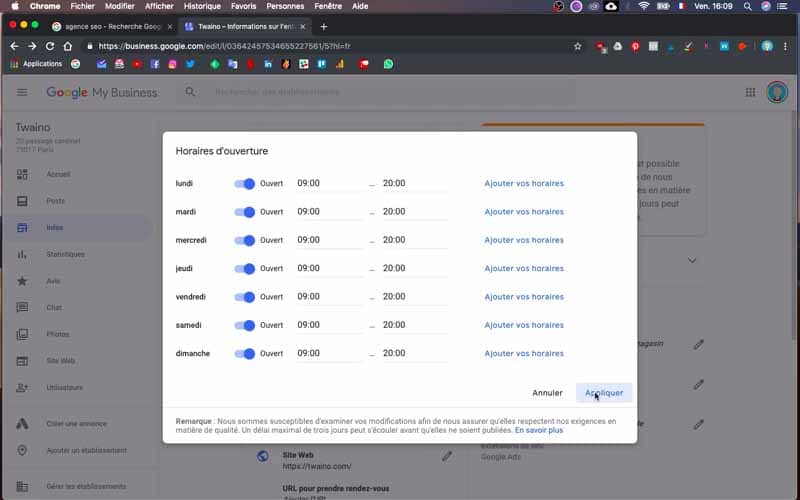Switch to the agence seo tab
This screenshot has height=500, width=800.
(x=112, y=27)
